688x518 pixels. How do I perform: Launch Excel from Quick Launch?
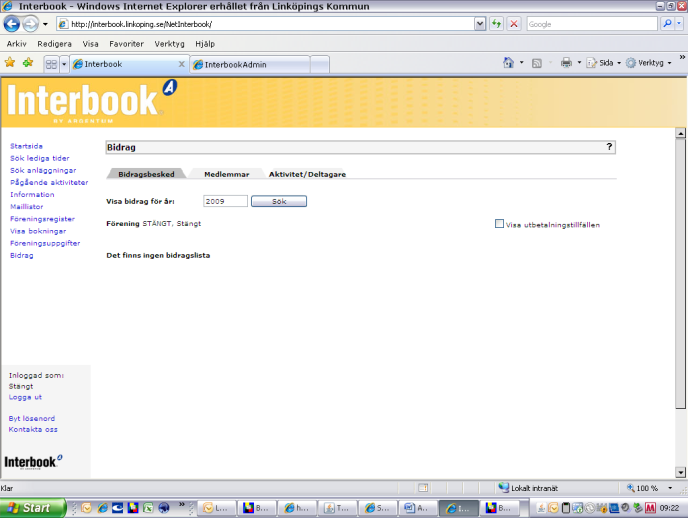point(148,508)
